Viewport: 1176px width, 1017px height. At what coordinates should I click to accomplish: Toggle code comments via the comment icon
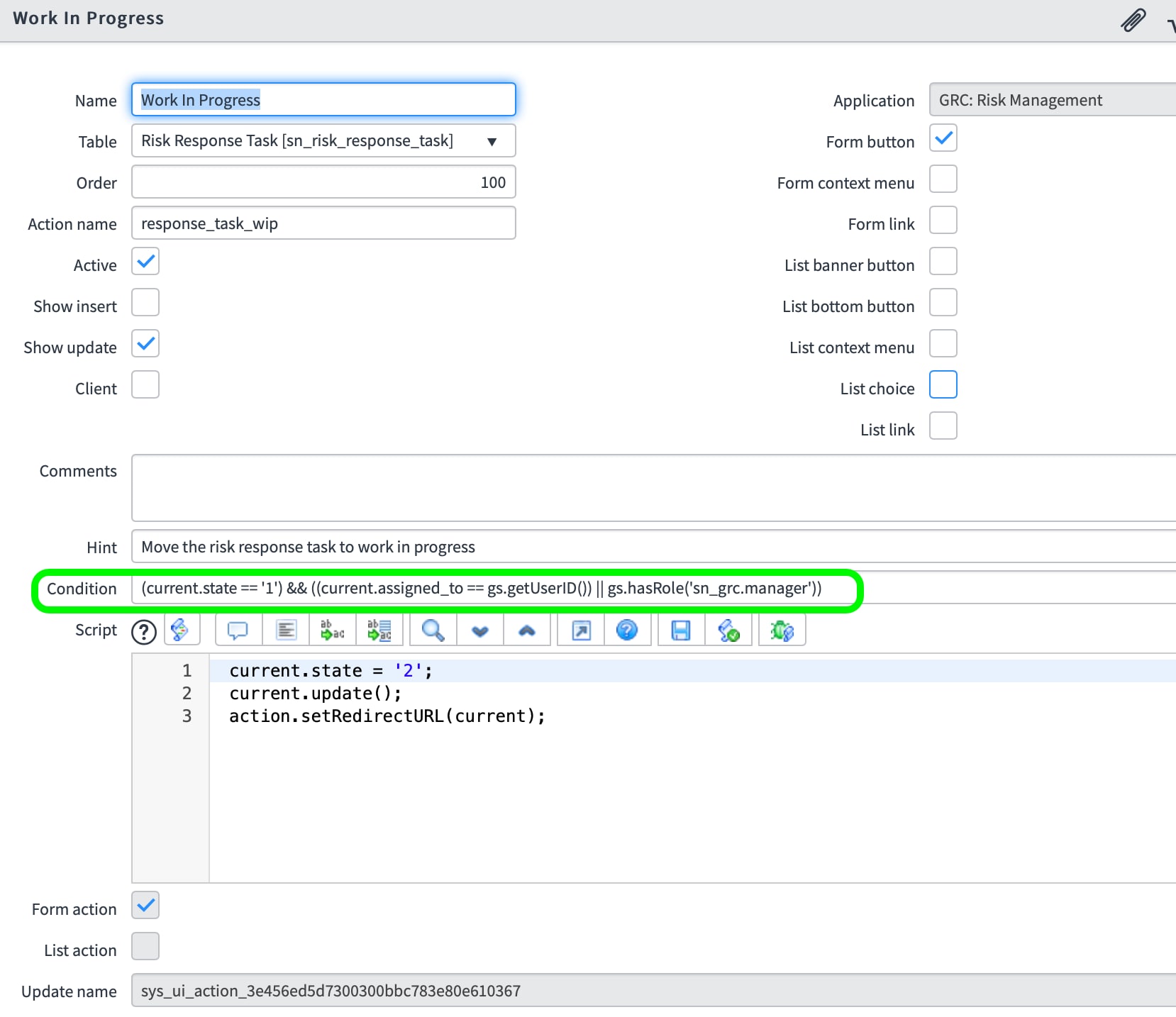click(x=238, y=630)
